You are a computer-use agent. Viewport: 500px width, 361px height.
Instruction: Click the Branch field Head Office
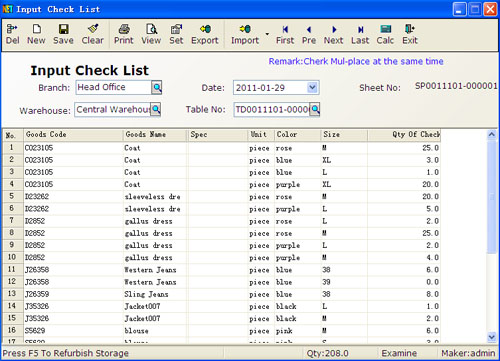(x=113, y=87)
